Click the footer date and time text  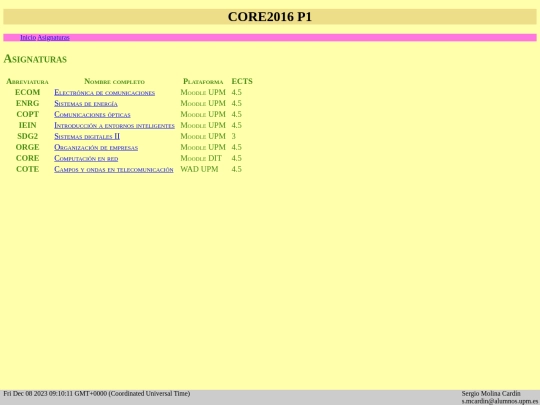tap(97, 394)
